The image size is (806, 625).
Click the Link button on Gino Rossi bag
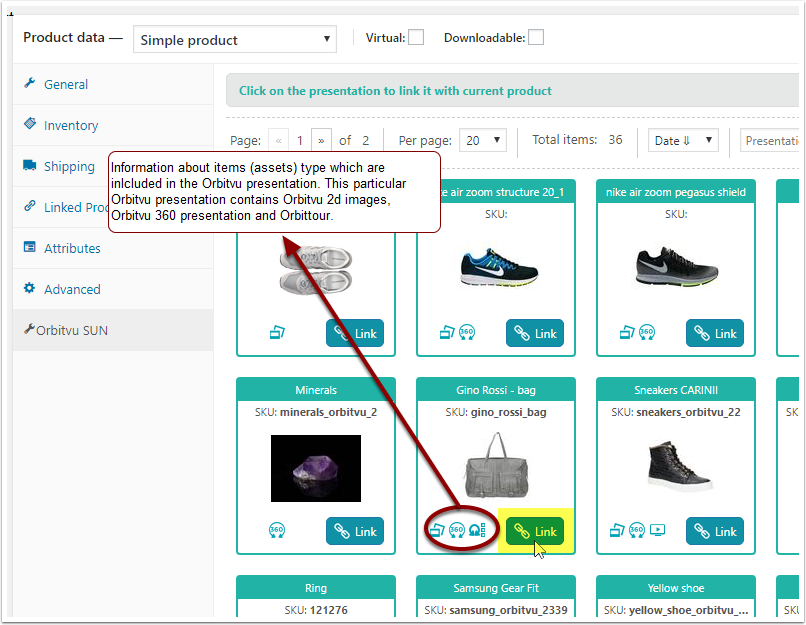[535, 531]
